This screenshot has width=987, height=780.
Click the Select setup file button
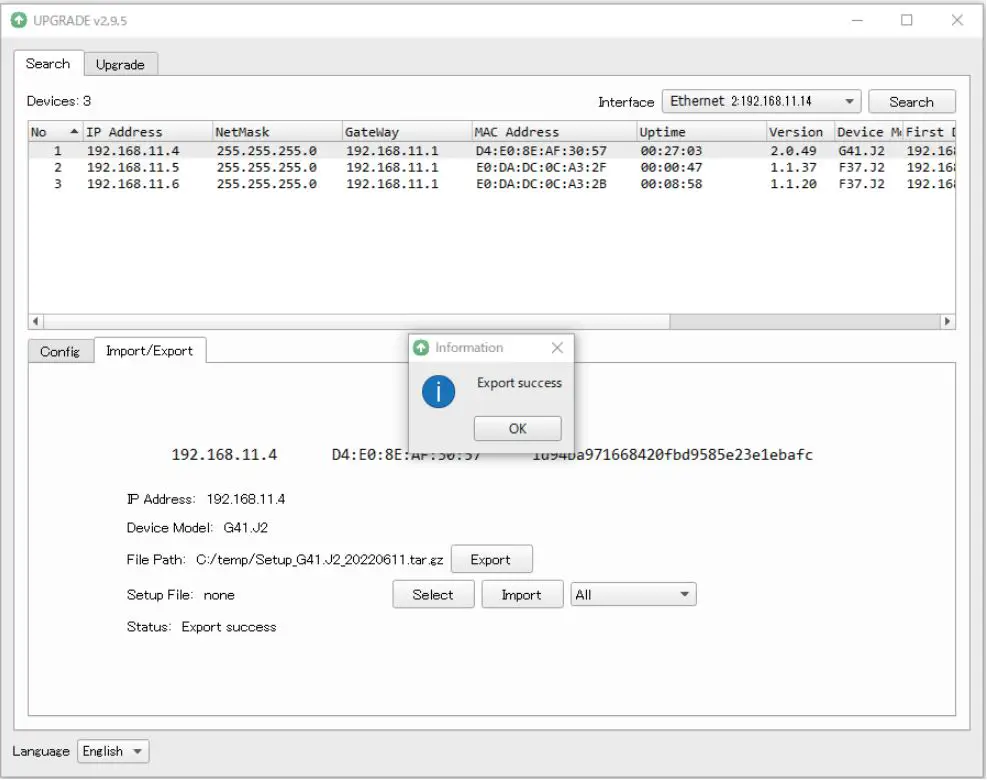point(433,595)
